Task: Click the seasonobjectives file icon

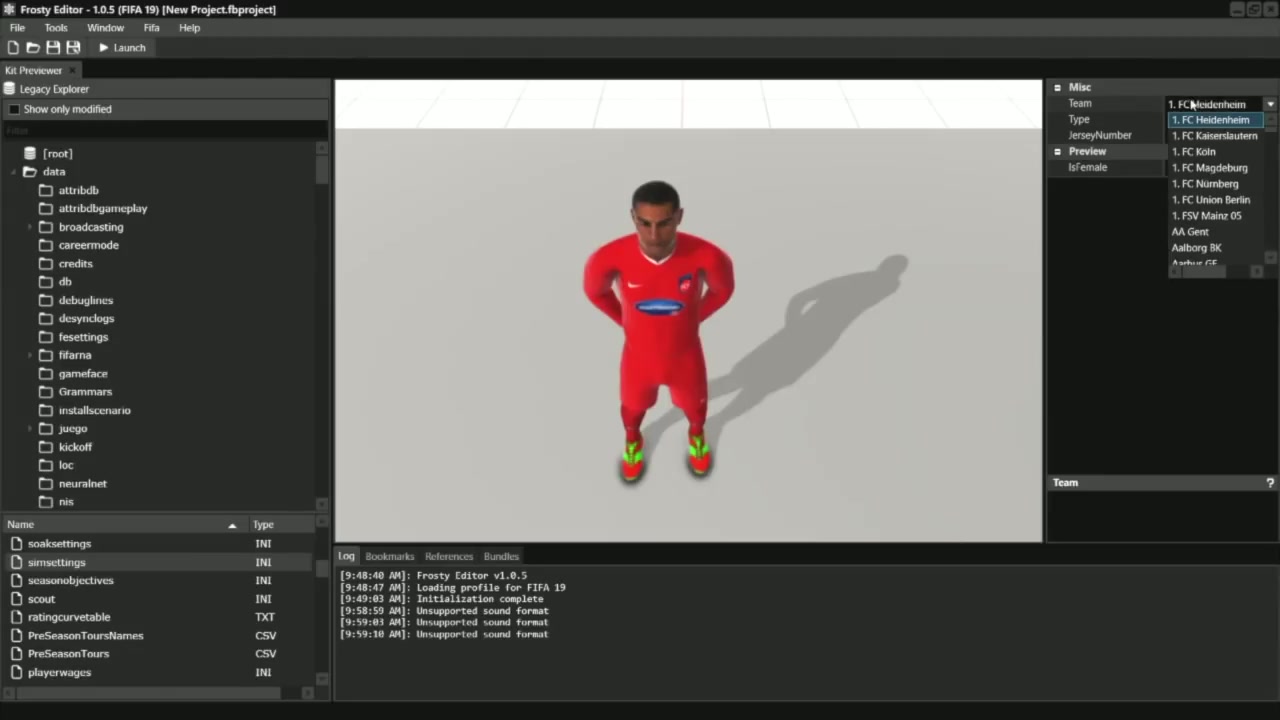Action: point(16,581)
